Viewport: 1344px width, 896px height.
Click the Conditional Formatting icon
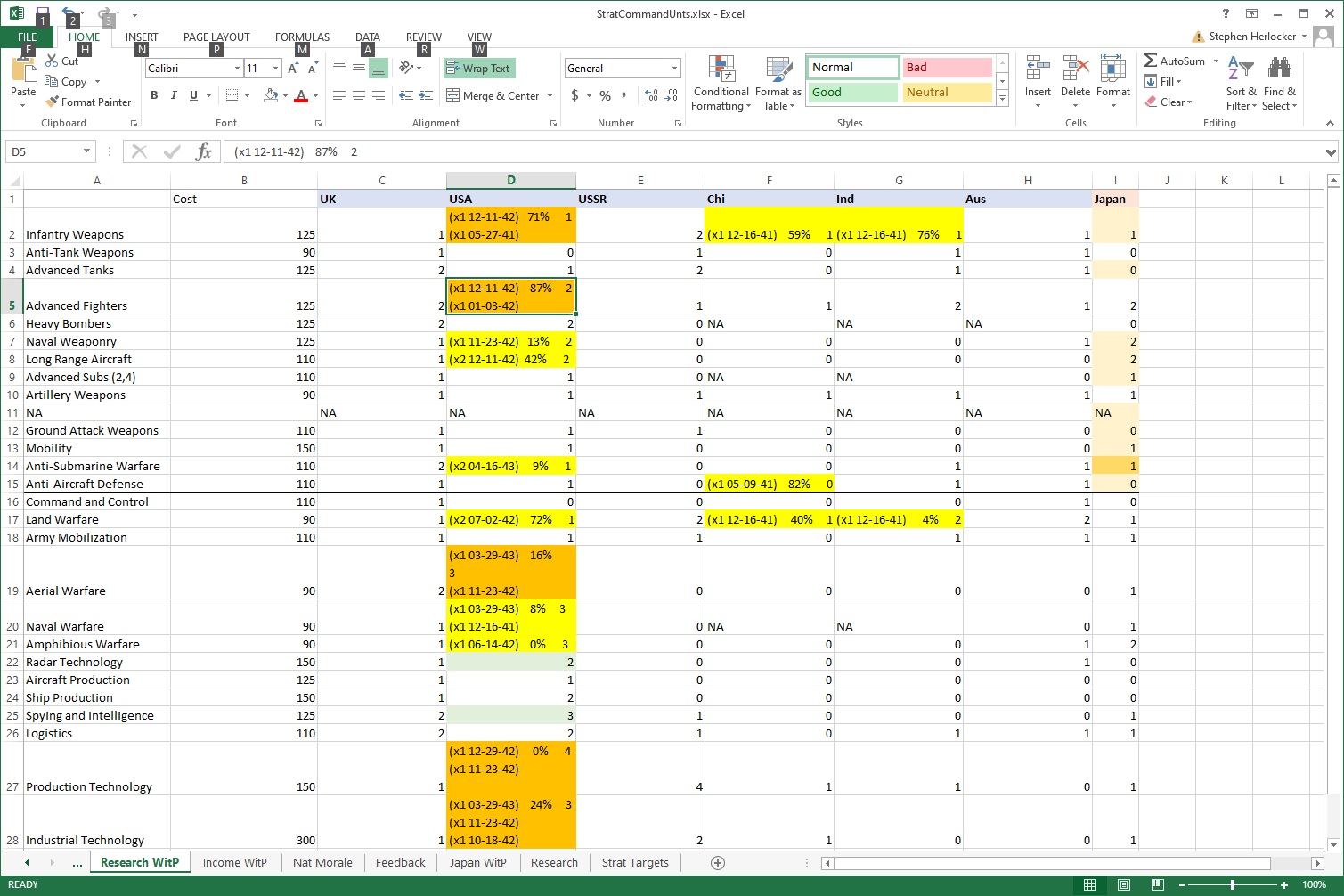point(721,70)
